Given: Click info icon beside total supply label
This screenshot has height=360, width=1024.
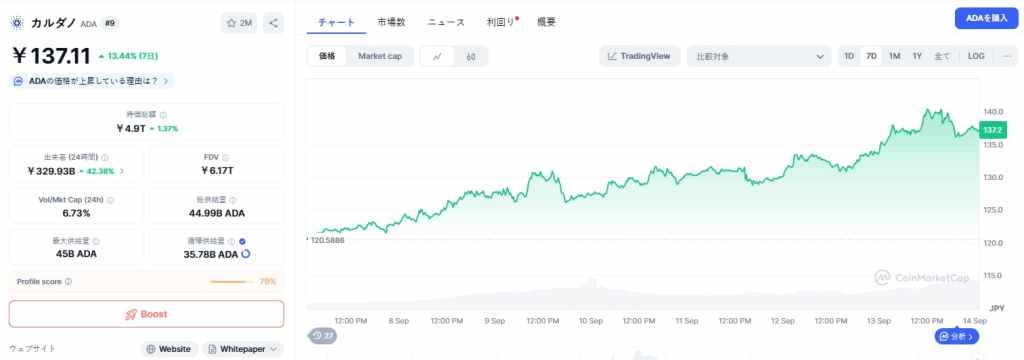Looking at the screenshot, I should tap(233, 200).
